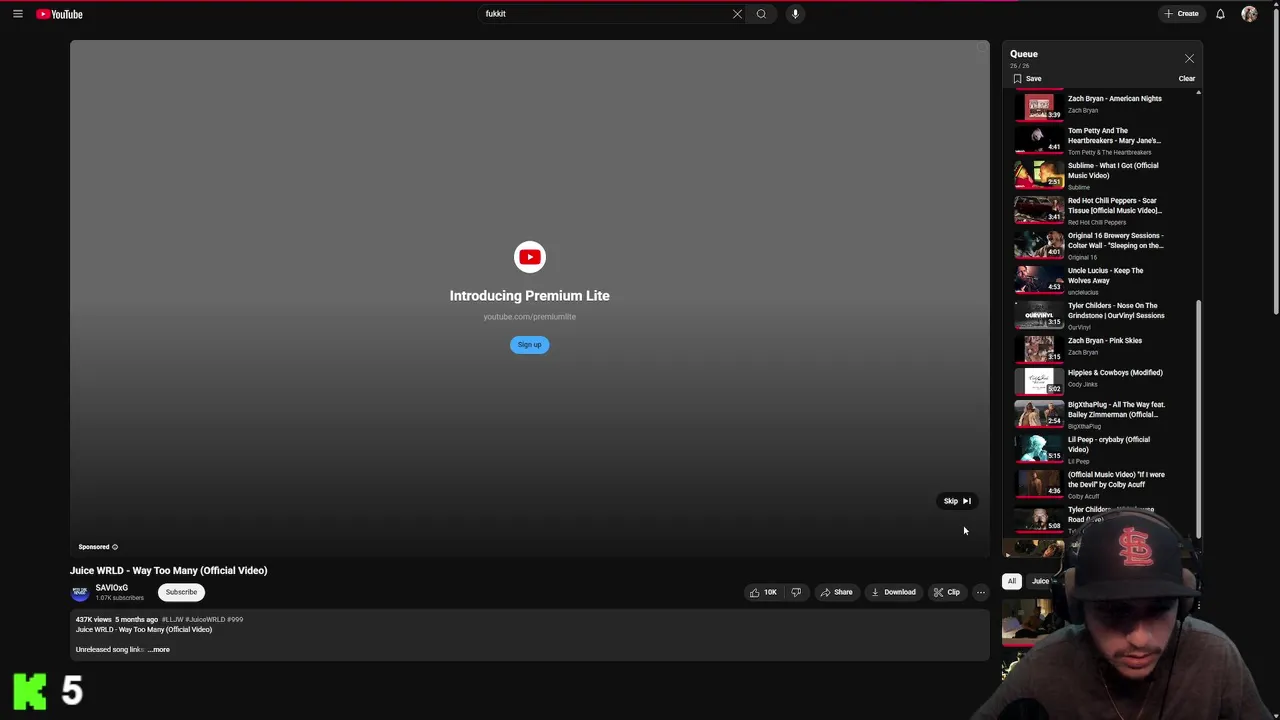The image size is (1280, 720).
Task: Skip the Premium Lite ad
Action: (957, 501)
